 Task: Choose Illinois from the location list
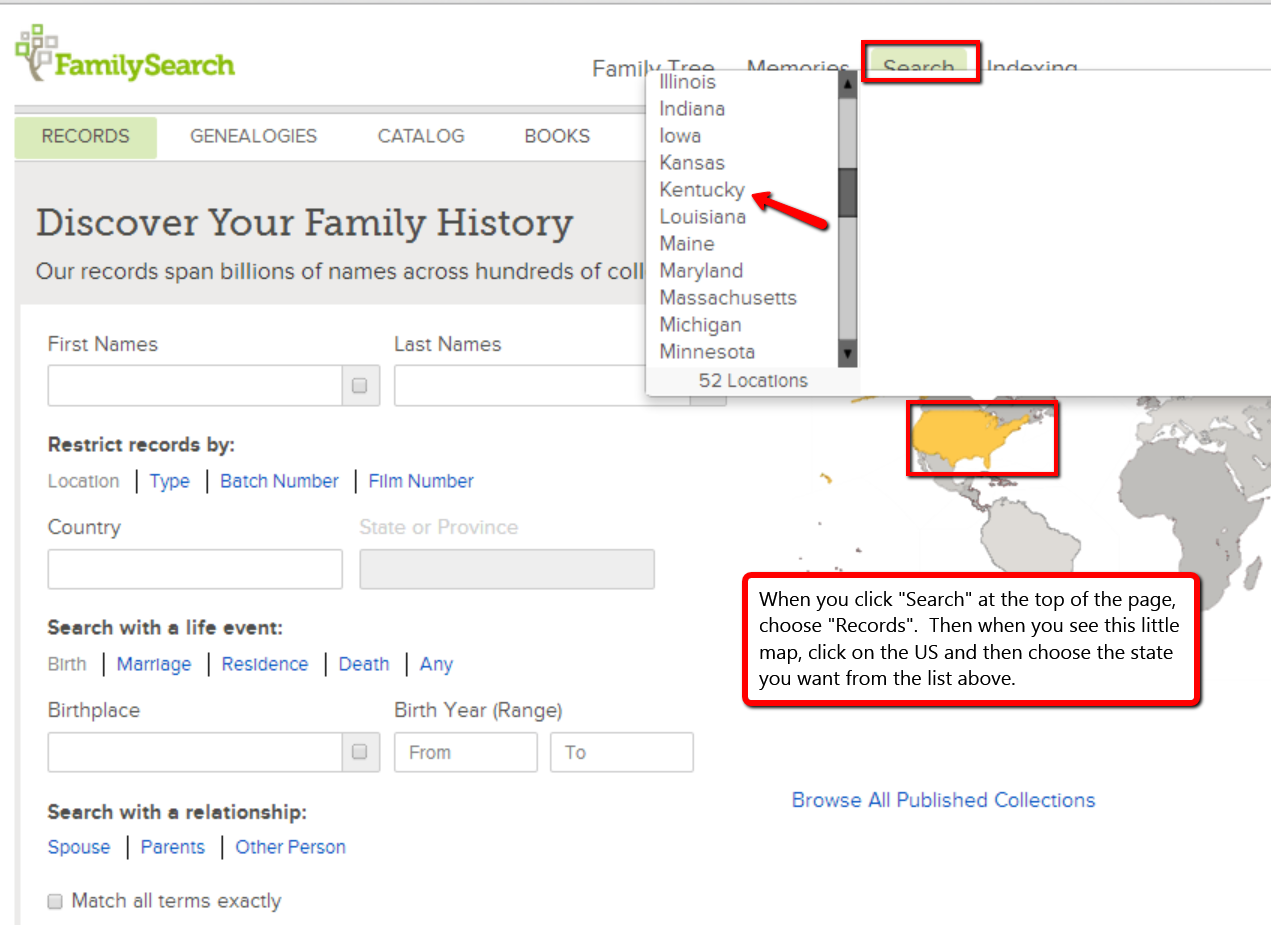[688, 82]
